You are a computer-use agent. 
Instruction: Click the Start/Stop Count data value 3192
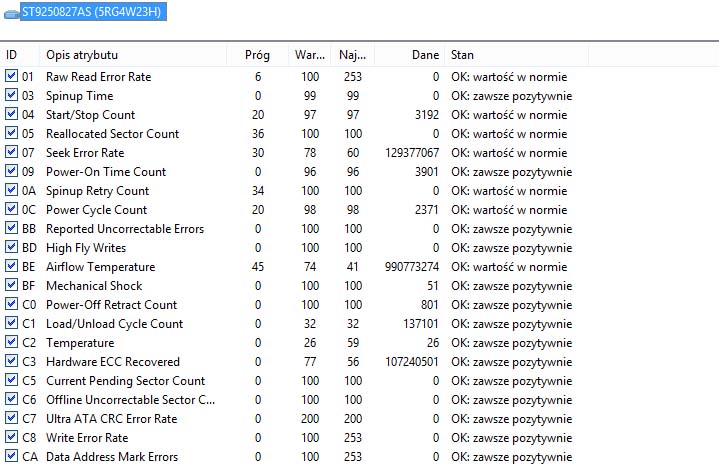click(x=427, y=115)
